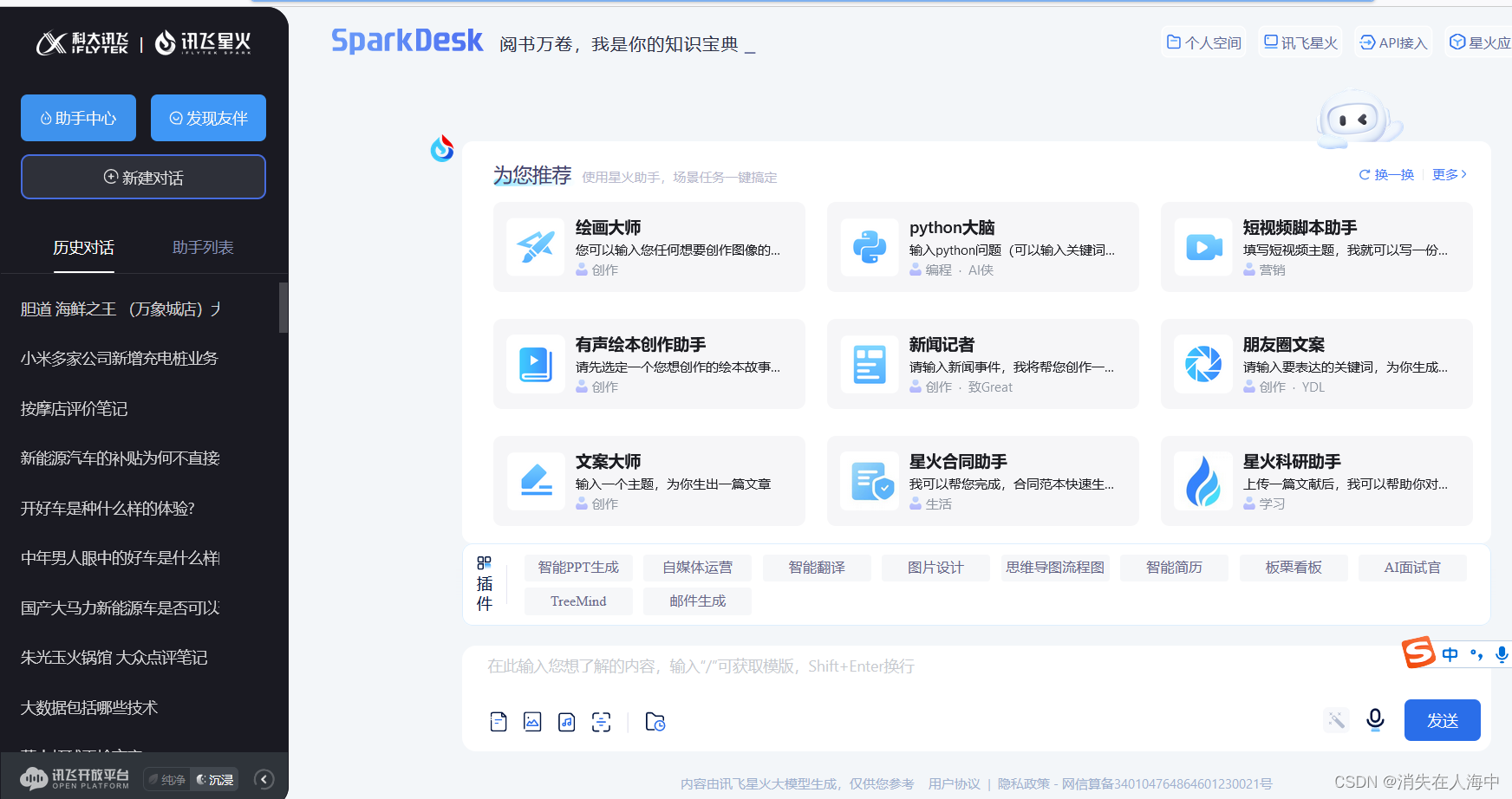Viewport: 1512px width, 799px height.
Task: Click the 插件 plugin grid icon
Action: click(484, 562)
